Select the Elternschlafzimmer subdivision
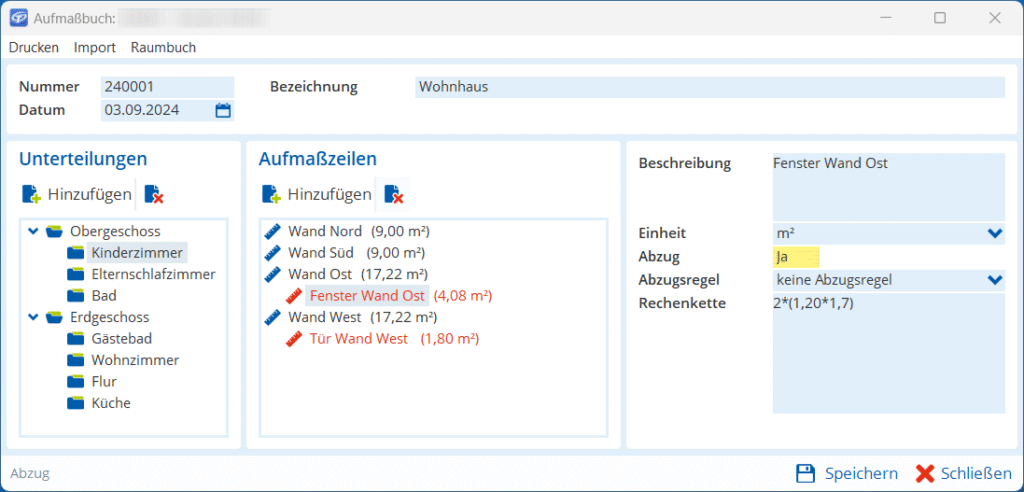This screenshot has width=1024, height=492. pos(152,274)
